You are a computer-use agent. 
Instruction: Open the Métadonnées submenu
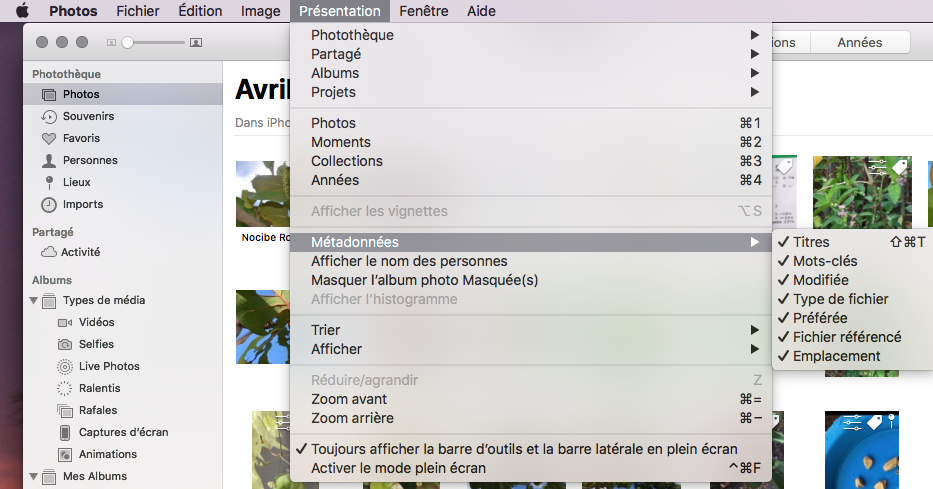(531, 242)
